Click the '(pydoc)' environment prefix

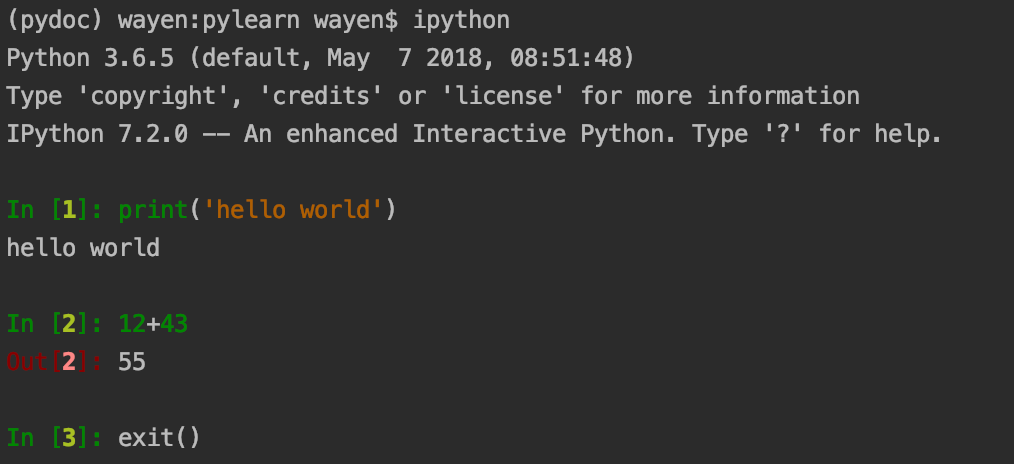[55, 21]
